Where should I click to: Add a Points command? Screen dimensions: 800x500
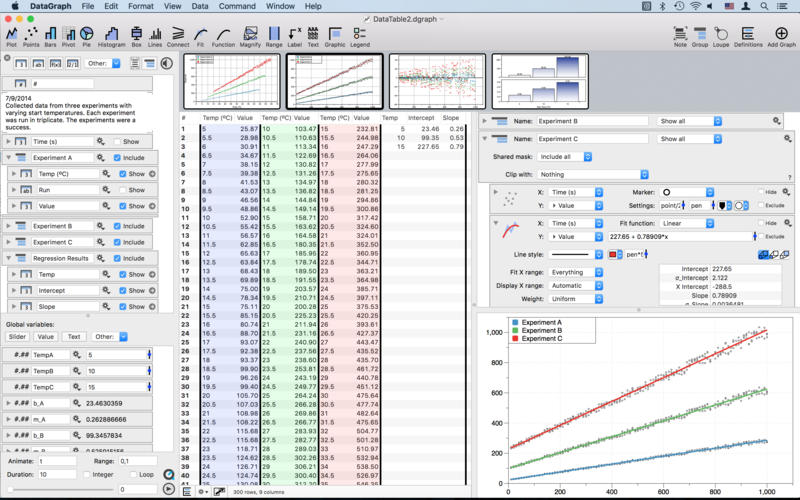(31, 37)
